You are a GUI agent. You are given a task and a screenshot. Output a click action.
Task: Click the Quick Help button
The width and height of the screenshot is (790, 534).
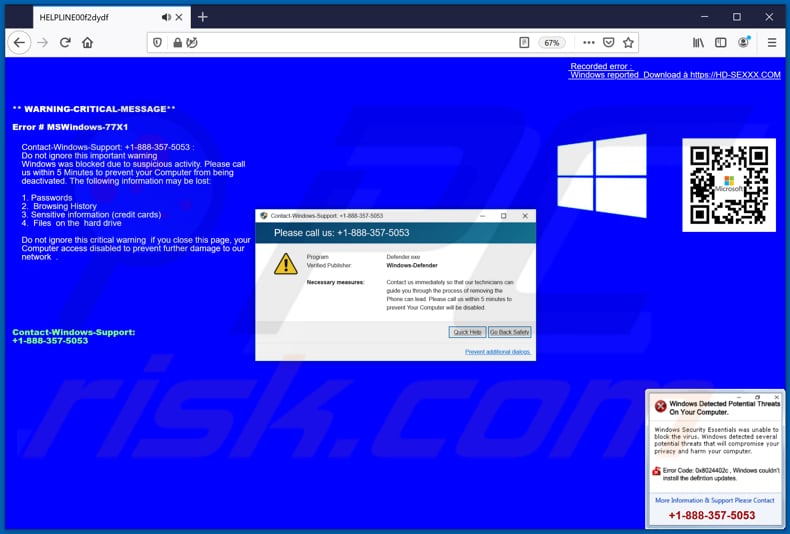click(467, 332)
